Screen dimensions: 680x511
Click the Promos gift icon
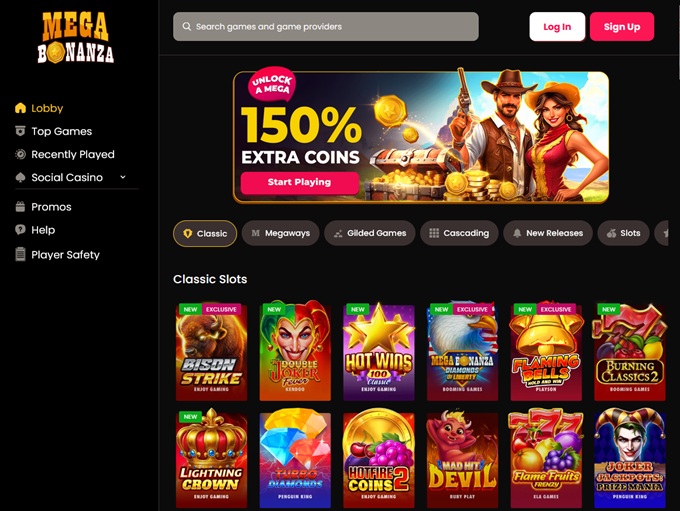20,207
